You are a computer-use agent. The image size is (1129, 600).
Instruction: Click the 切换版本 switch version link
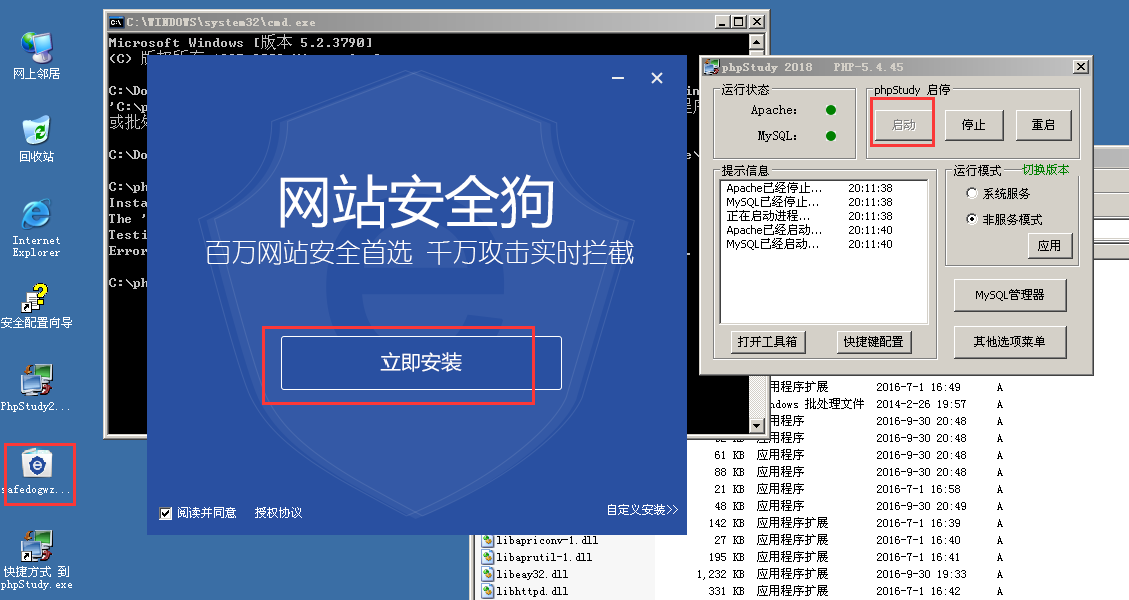coord(1044,170)
